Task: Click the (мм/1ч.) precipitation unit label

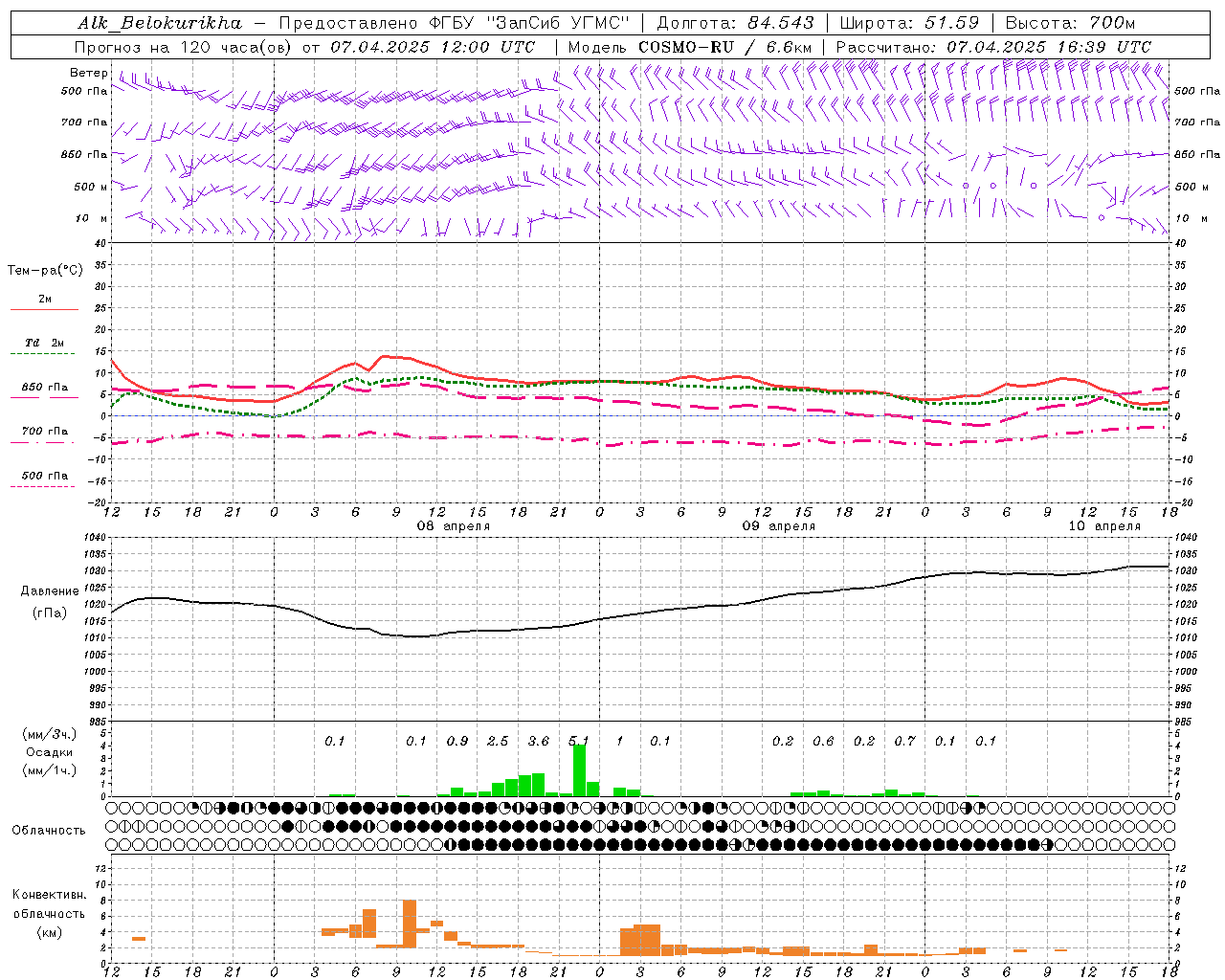Action: pos(50,770)
